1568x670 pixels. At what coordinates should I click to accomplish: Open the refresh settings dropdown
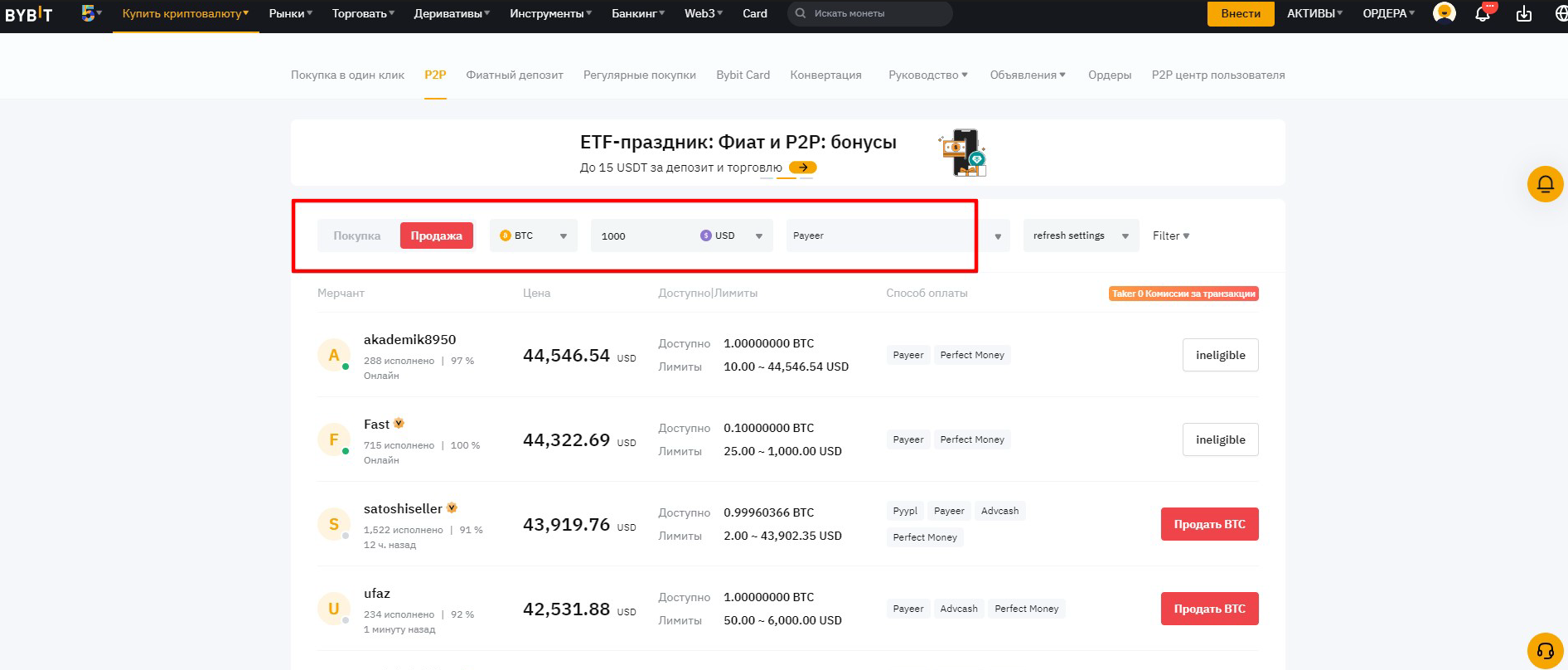[x=1081, y=235]
